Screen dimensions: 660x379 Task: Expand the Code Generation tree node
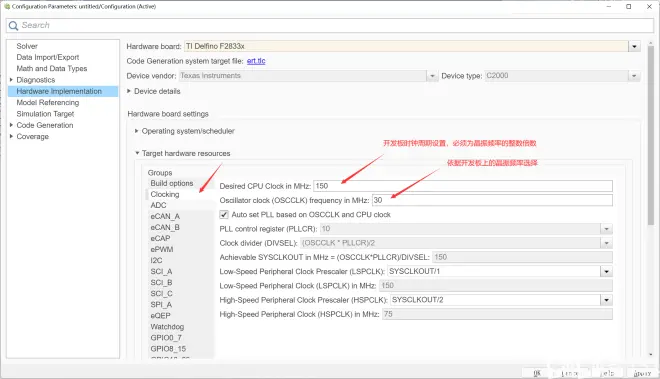click(11, 125)
